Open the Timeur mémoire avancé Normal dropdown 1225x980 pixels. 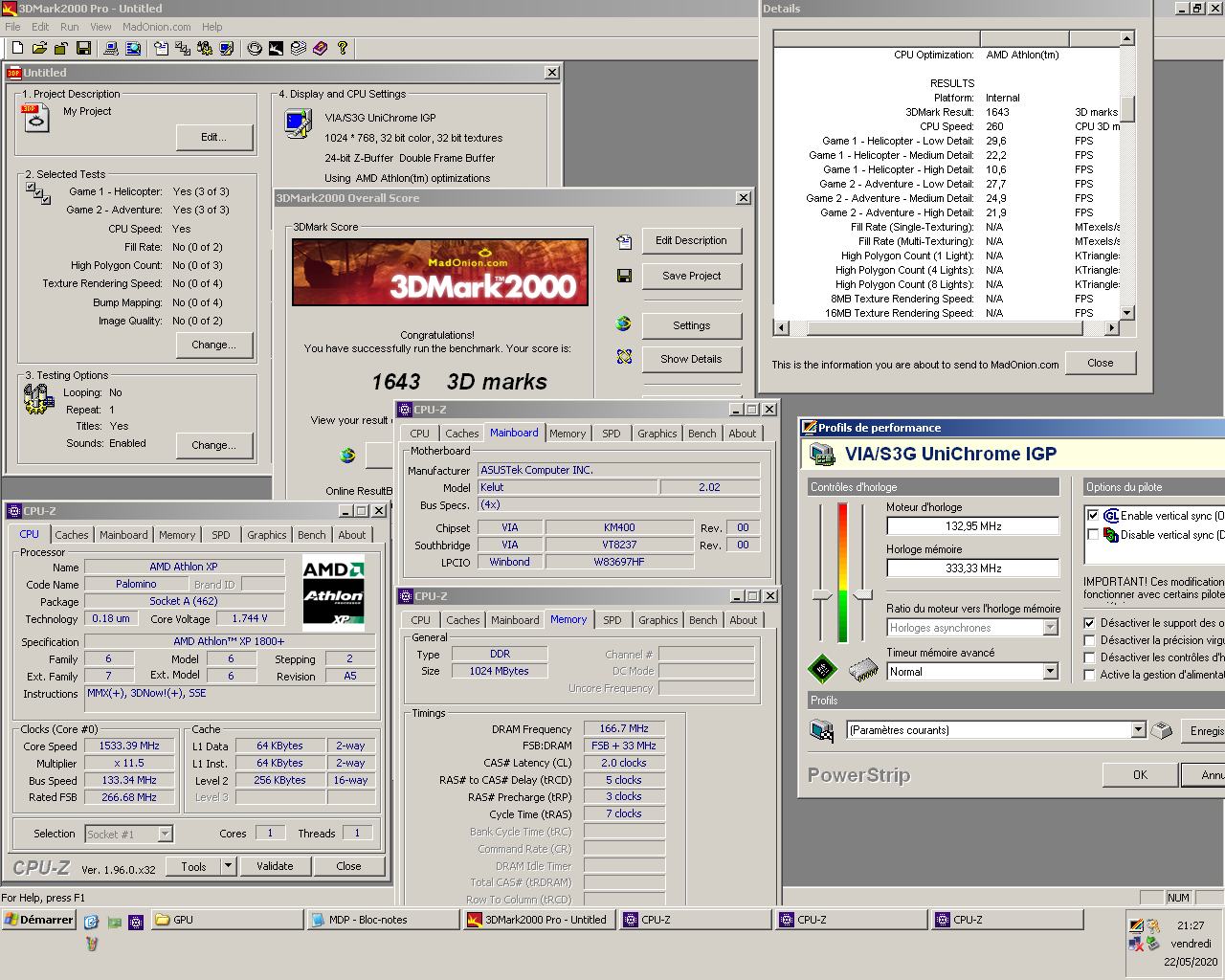pos(1050,671)
